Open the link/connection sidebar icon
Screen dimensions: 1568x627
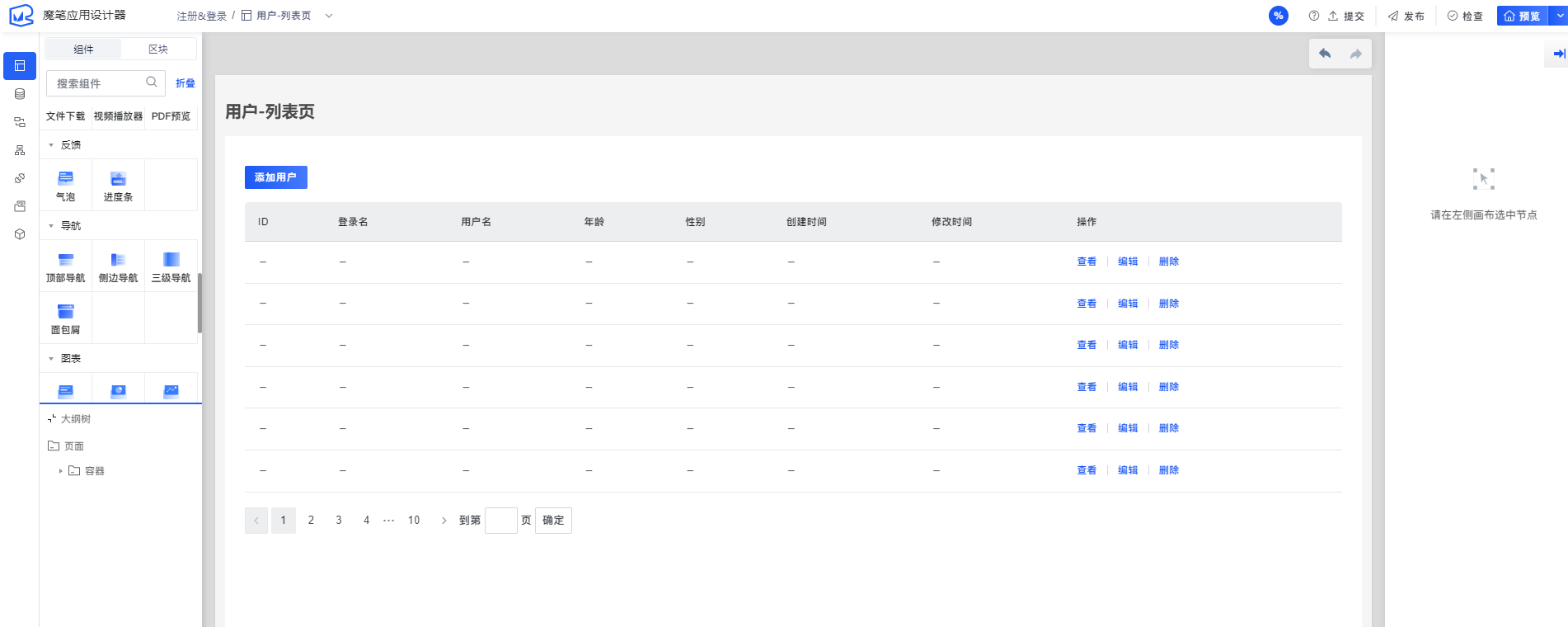[20, 178]
